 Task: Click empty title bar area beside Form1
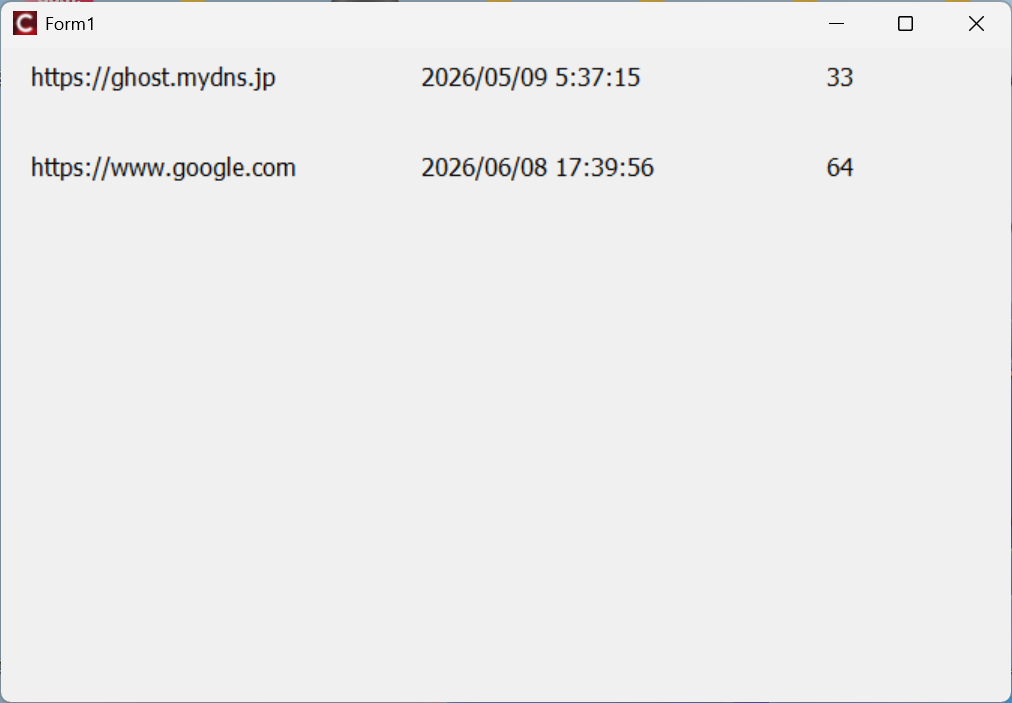450,24
